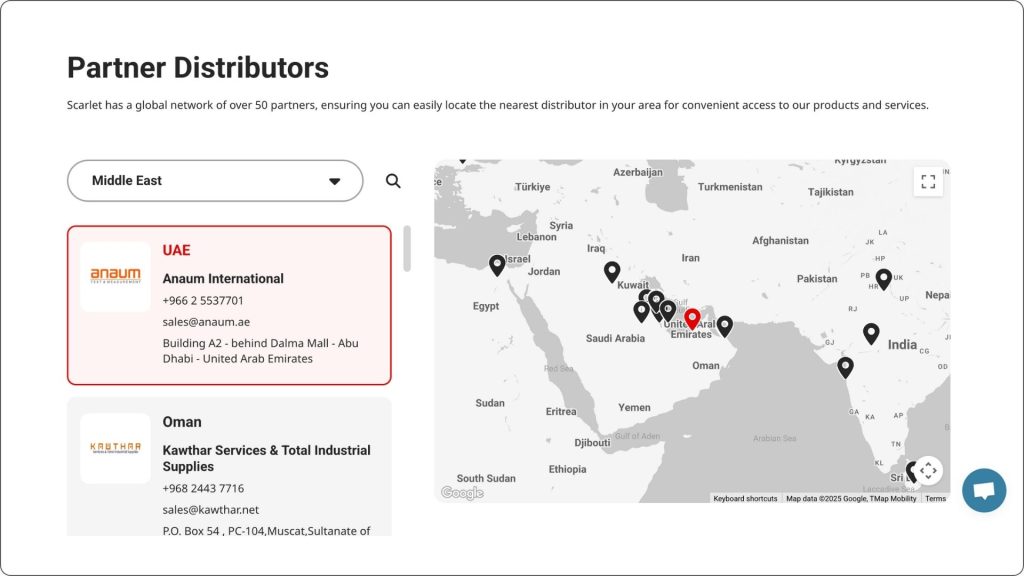Toggle fullscreen map view
The image size is (1024, 576).
click(x=928, y=181)
